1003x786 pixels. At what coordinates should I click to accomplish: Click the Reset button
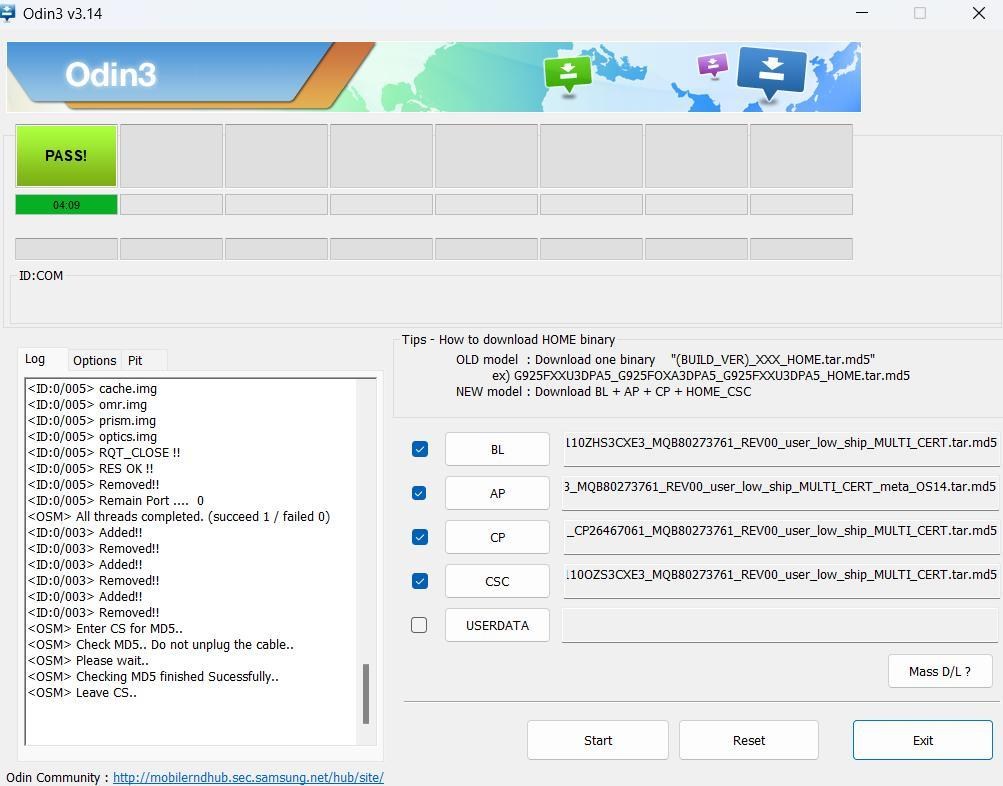(x=748, y=740)
